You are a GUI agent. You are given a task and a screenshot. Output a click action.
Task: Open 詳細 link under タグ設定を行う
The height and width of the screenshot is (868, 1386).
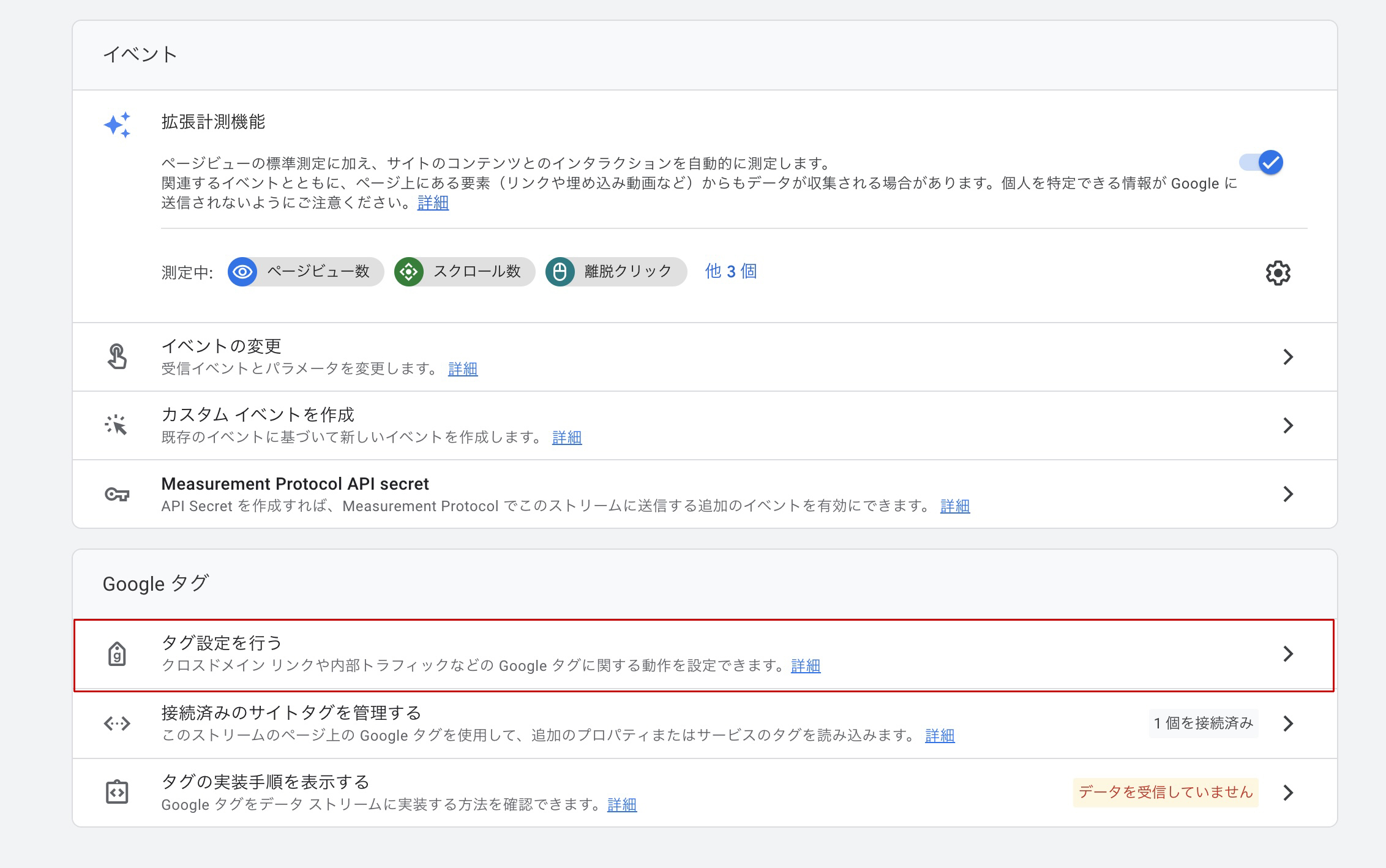(806, 665)
